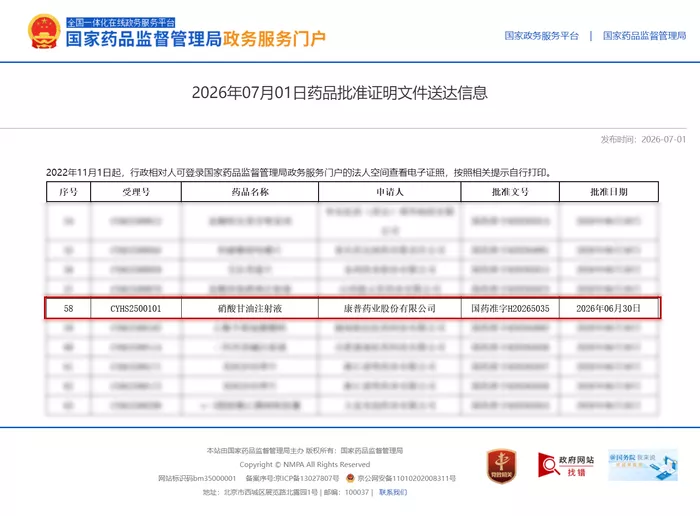
Task: Click the 国家药品监督管理局政务服务门户 site title
Action: [x=196, y=39]
